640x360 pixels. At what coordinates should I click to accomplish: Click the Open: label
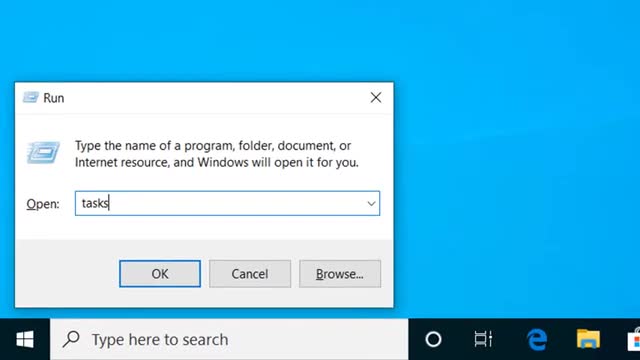(x=43, y=204)
